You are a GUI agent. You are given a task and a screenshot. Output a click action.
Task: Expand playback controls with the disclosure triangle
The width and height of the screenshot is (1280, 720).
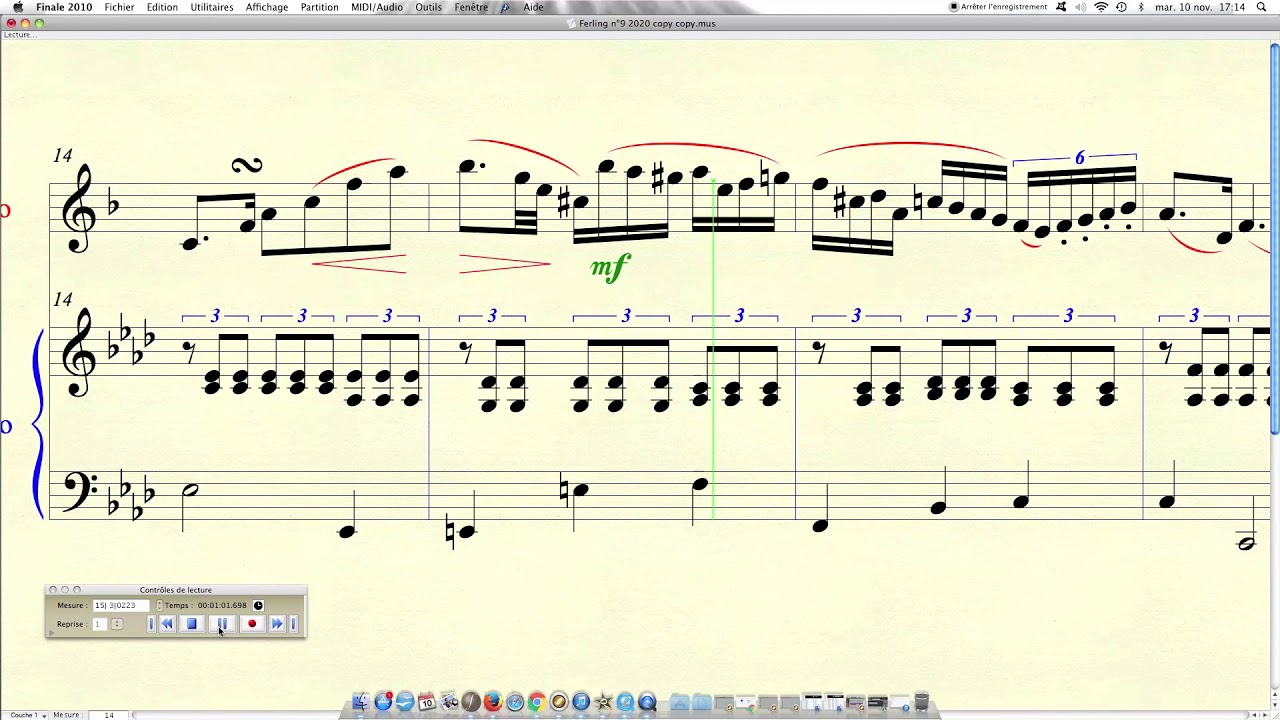[50, 632]
